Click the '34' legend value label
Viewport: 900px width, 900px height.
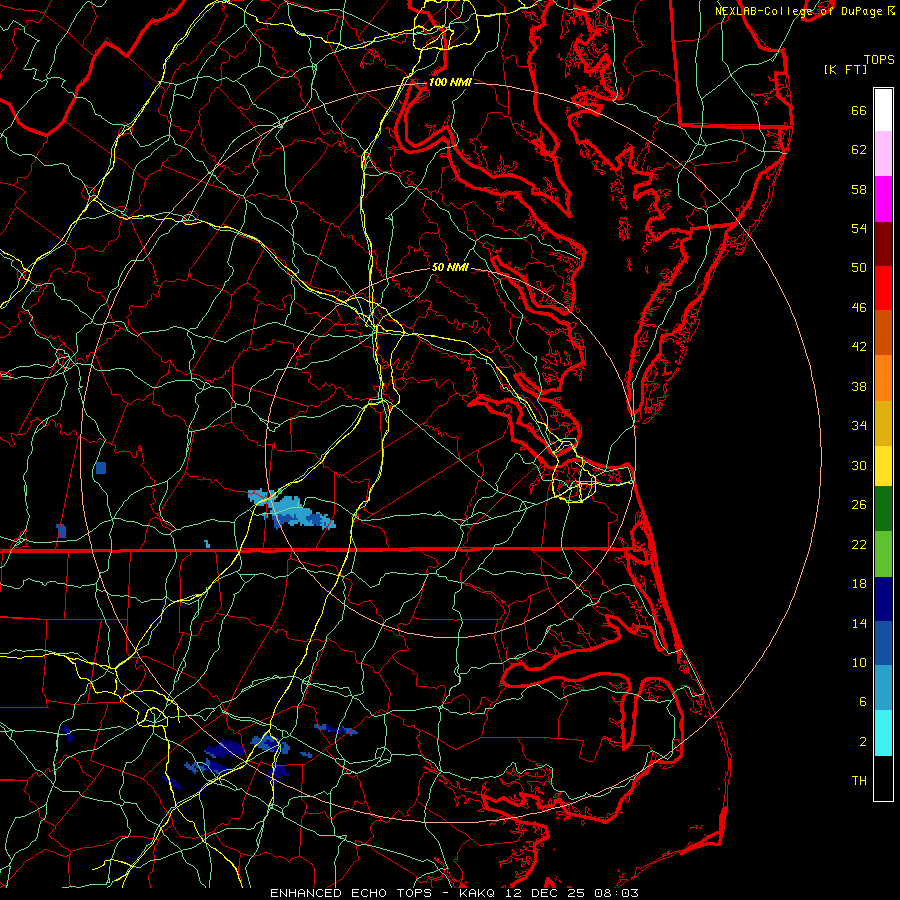(x=859, y=425)
